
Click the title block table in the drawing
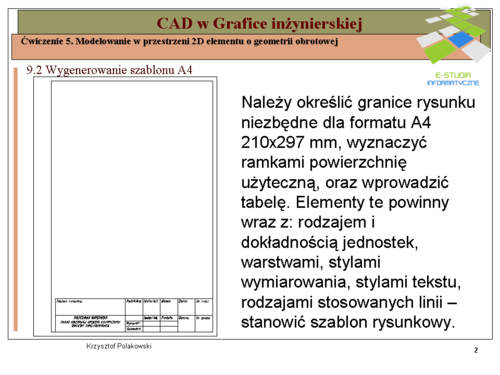tap(134, 315)
